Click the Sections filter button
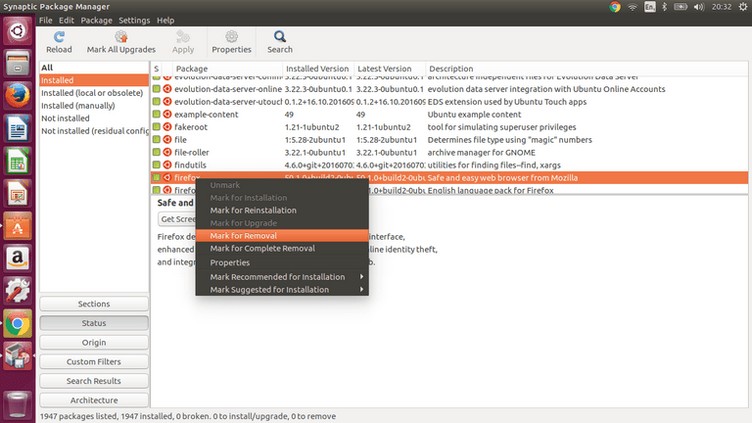This screenshot has height=423, width=752. [x=94, y=304]
